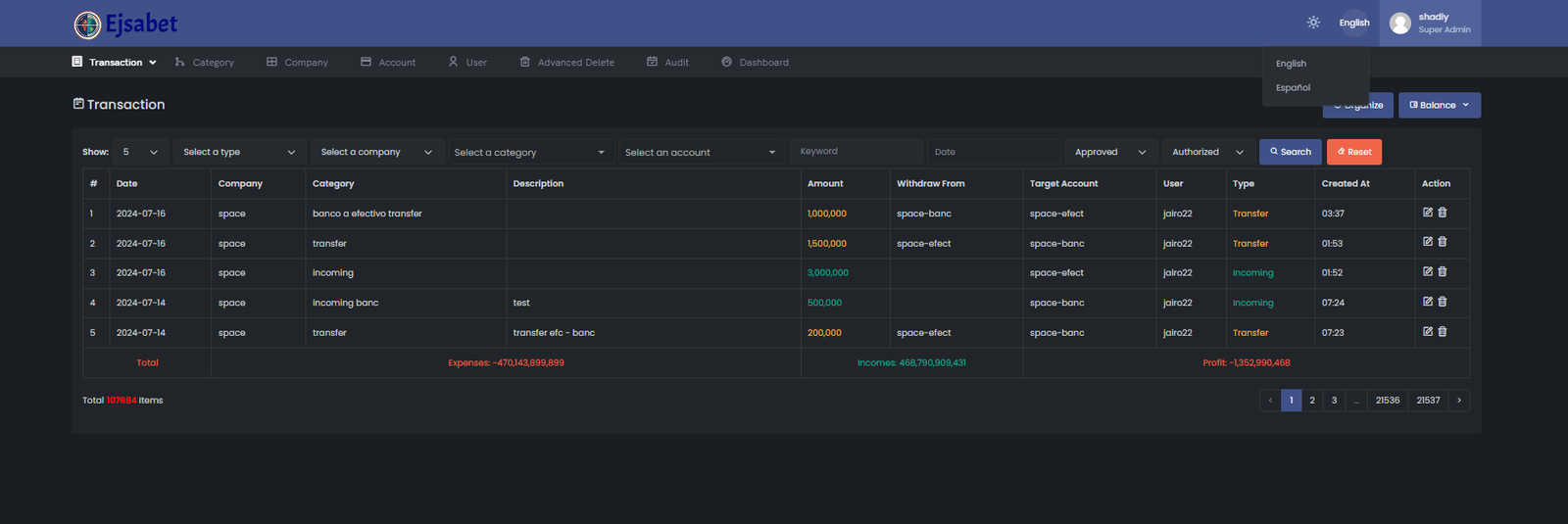Click the Ejsabet logo icon
The width and height of the screenshot is (1568, 524).
click(87, 24)
